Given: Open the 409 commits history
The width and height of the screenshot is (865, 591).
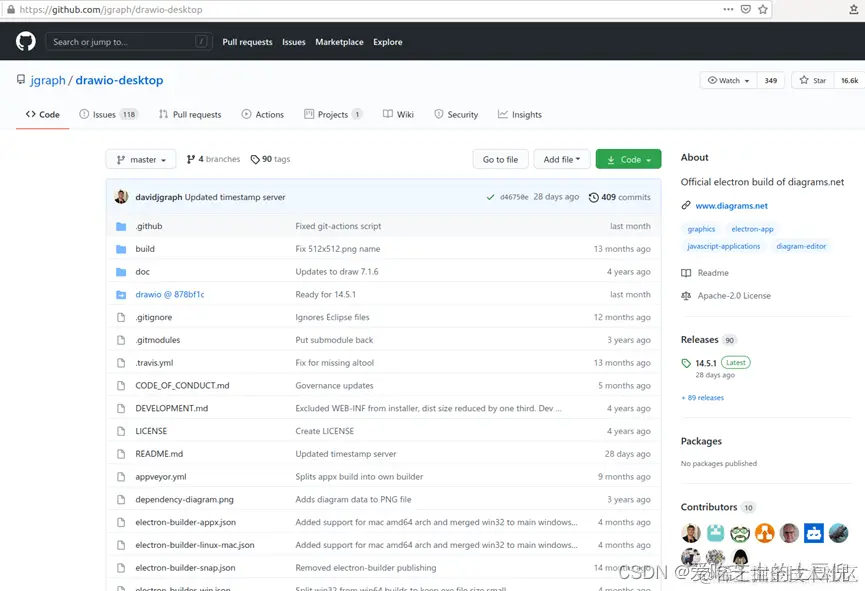Looking at the screenshot, I should tap(620, 197).
